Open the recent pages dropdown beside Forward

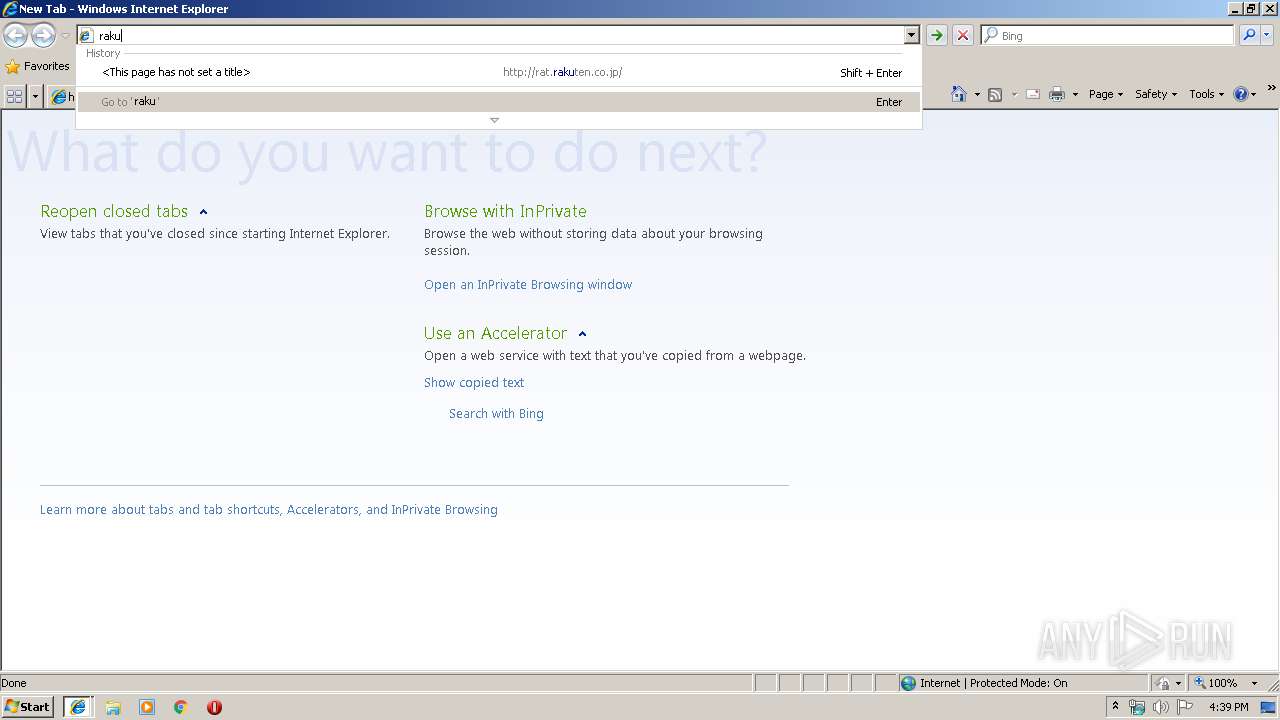pyautogui.click(x=65, y=36)
